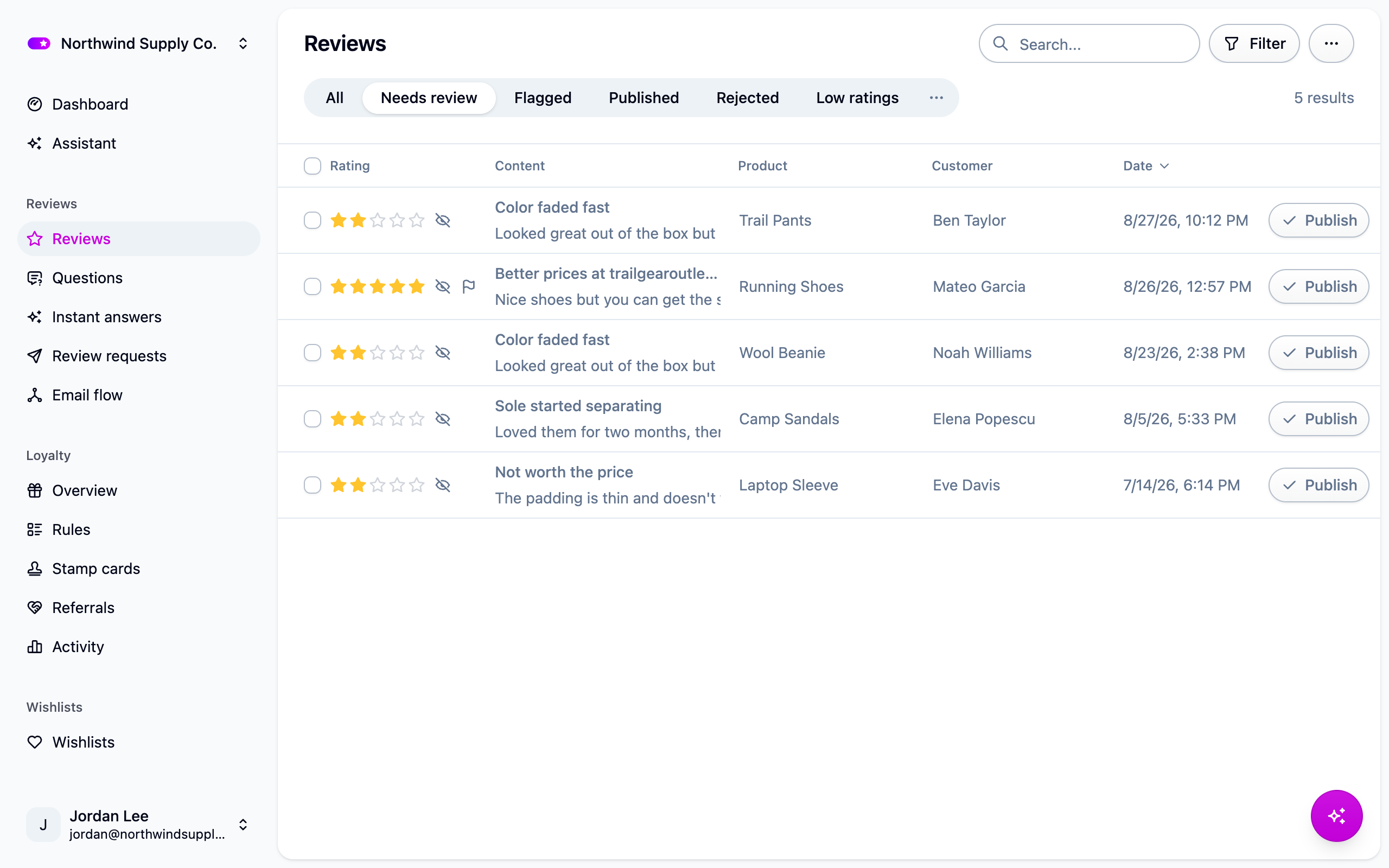Switch to the Published tab
This screenshot has height=868, width=1389.
(x=644, y=98)
